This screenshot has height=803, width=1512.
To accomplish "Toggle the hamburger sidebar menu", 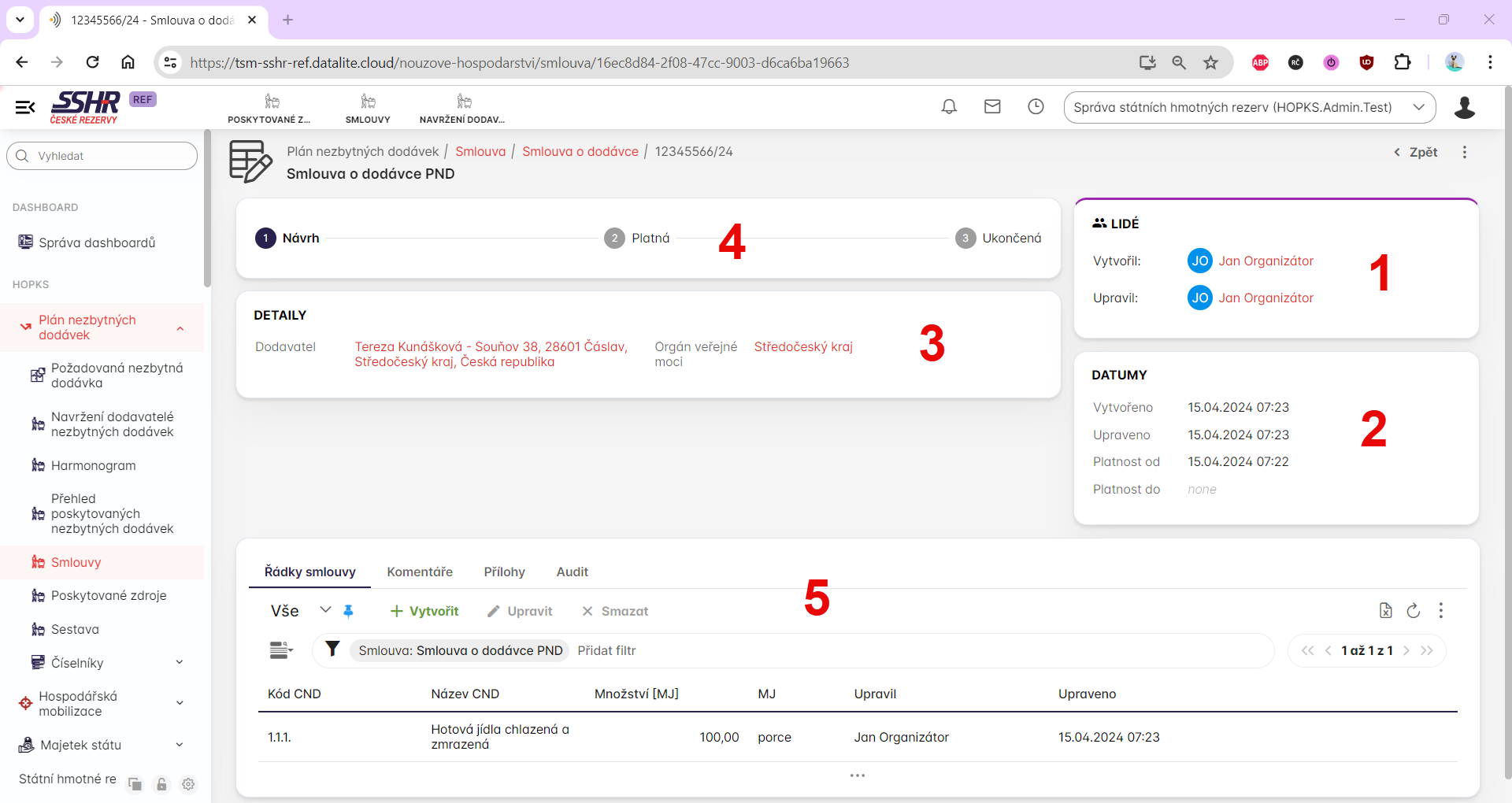I will [x=25, y=107].
